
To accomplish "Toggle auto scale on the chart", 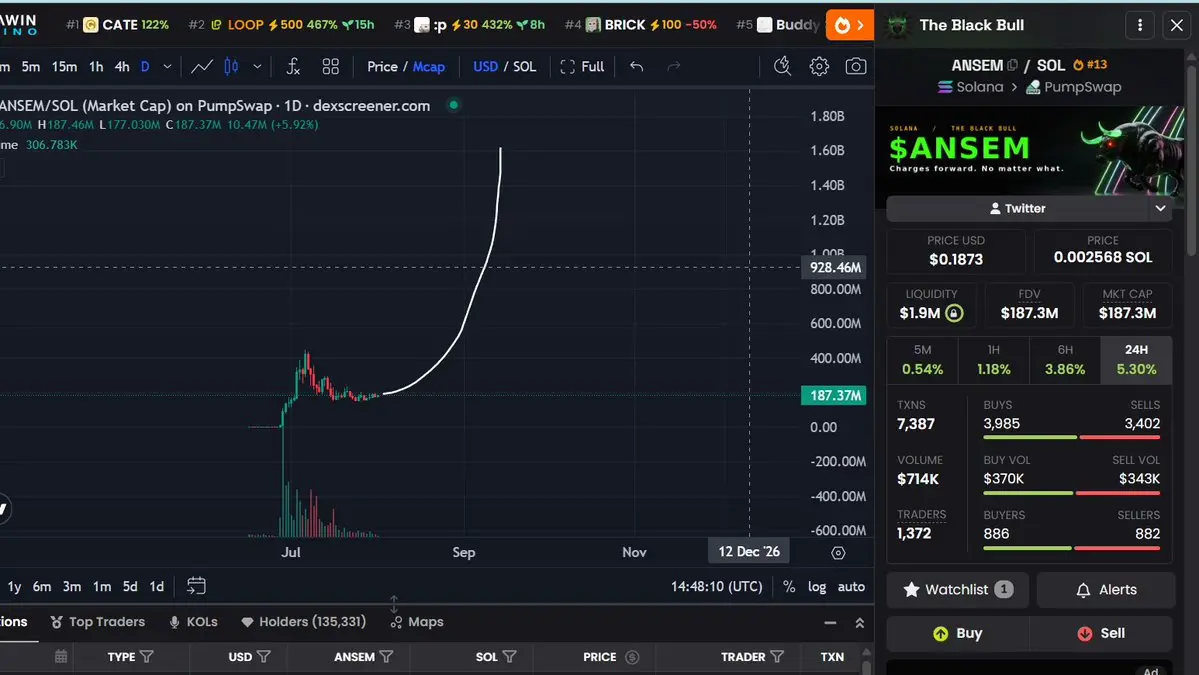I will pos(851,586).
